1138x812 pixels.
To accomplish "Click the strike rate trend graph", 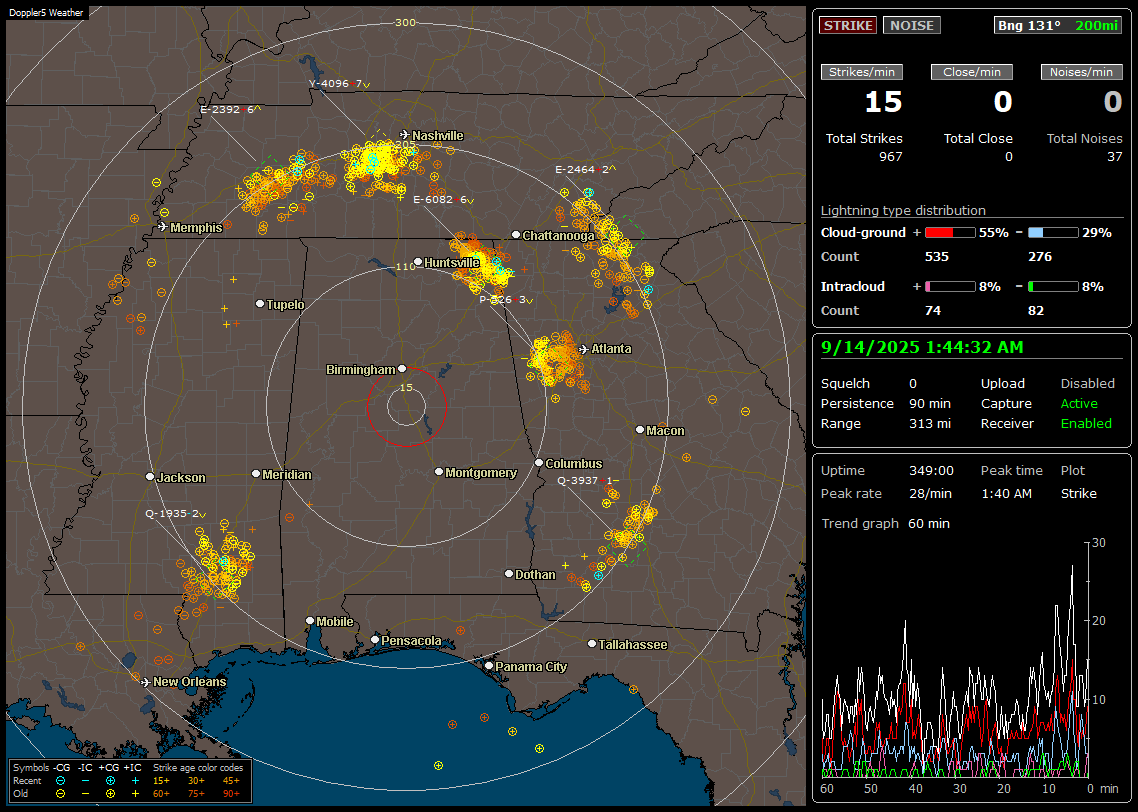I will [955, 659].
